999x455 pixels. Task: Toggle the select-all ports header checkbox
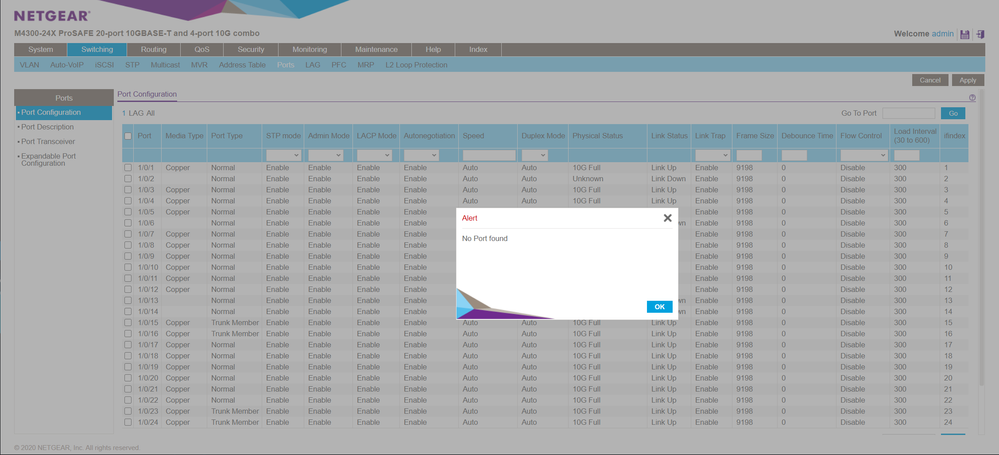tap(128, 136)
